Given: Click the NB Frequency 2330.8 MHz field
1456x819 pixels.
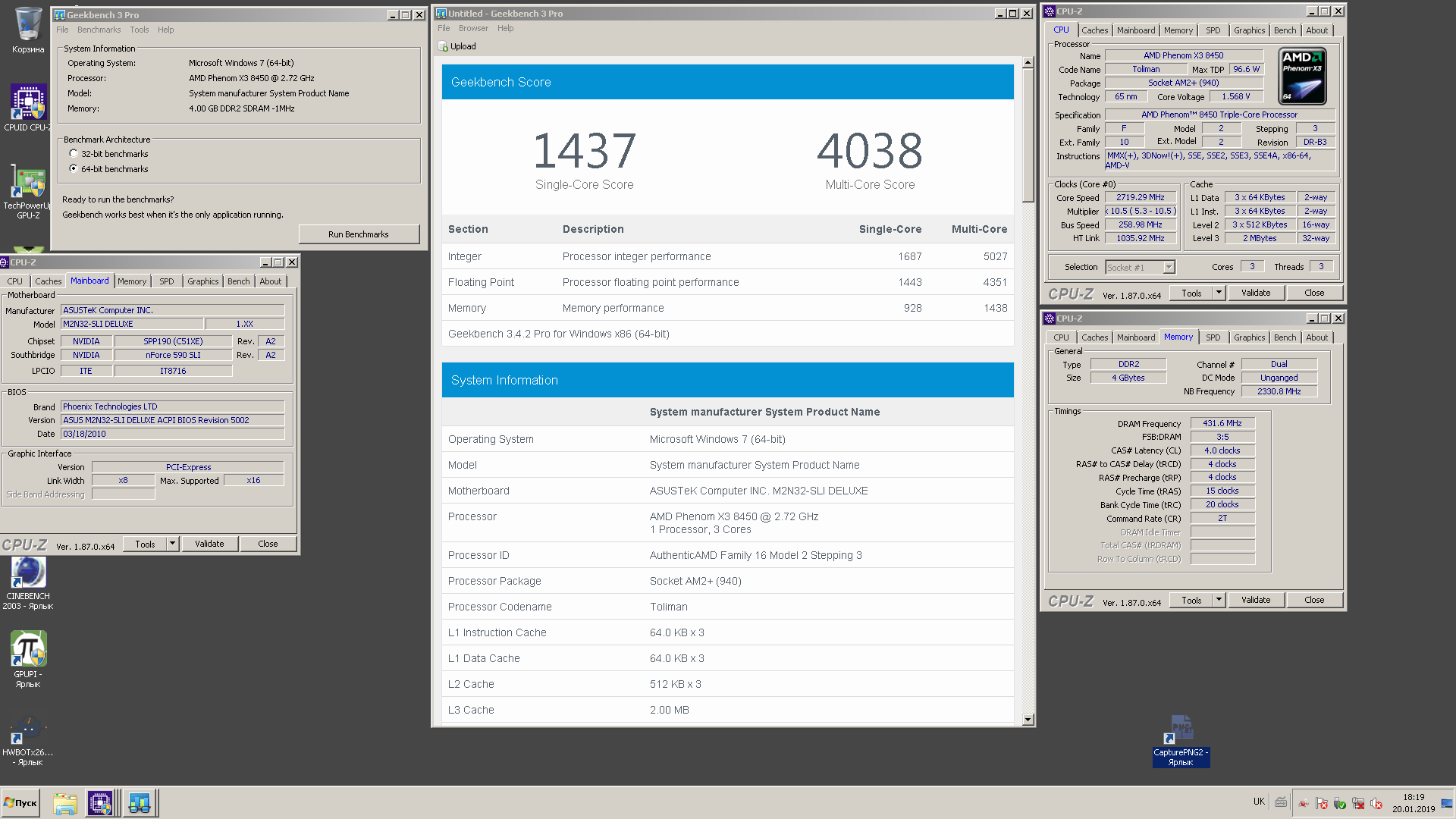Looking at the screenshot, I should 1279,391.
